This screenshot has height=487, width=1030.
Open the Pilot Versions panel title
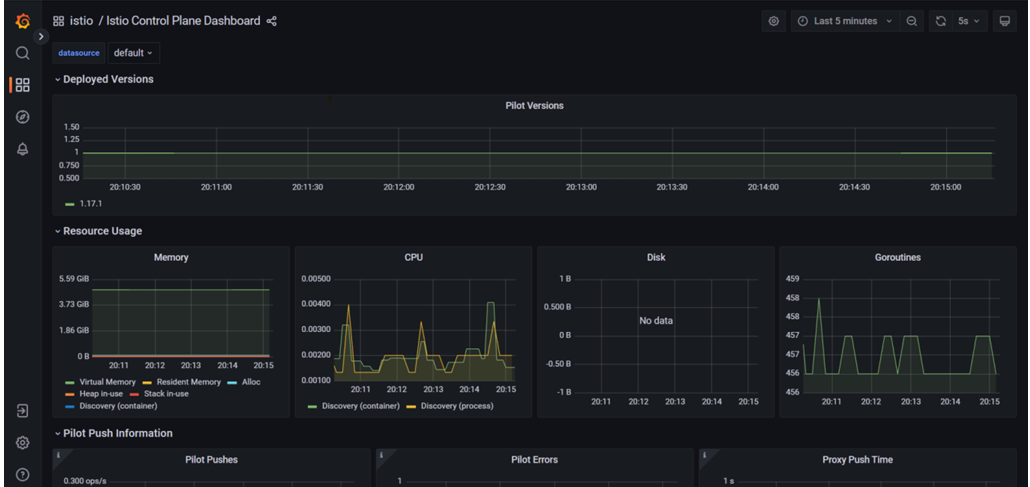[534, 105]
